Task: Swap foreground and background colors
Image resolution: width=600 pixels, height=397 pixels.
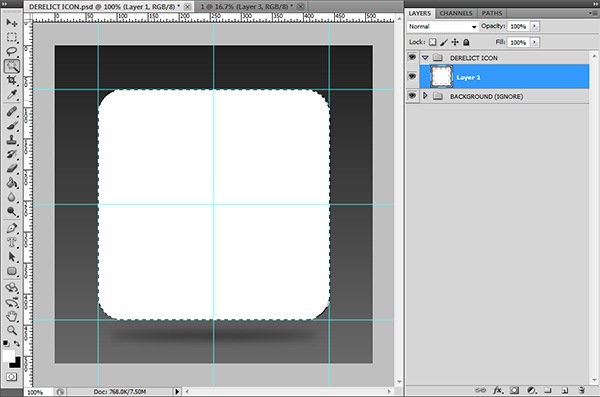Action: (17, 343)
